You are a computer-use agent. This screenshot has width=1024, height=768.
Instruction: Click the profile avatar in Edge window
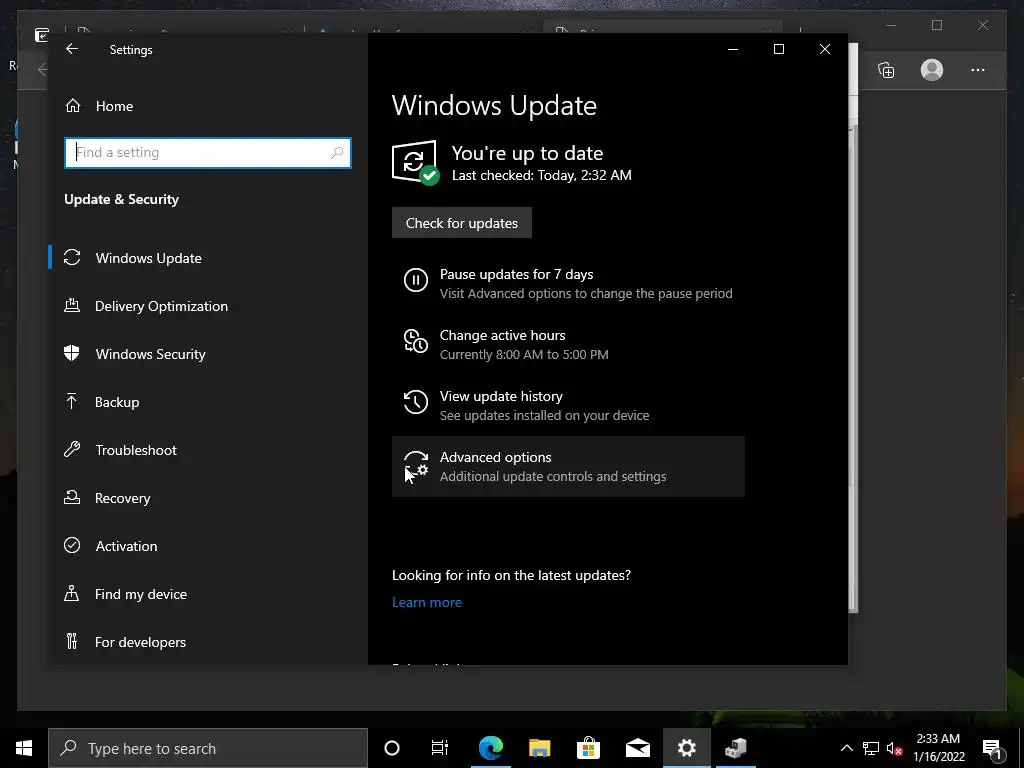pos(932,70)
